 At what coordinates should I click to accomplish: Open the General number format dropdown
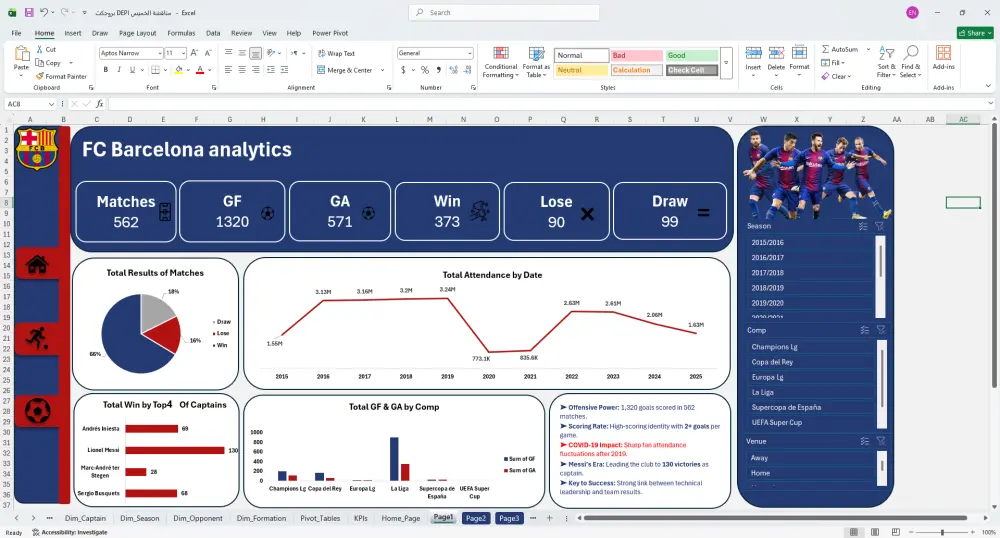click(x=469, y=53)
